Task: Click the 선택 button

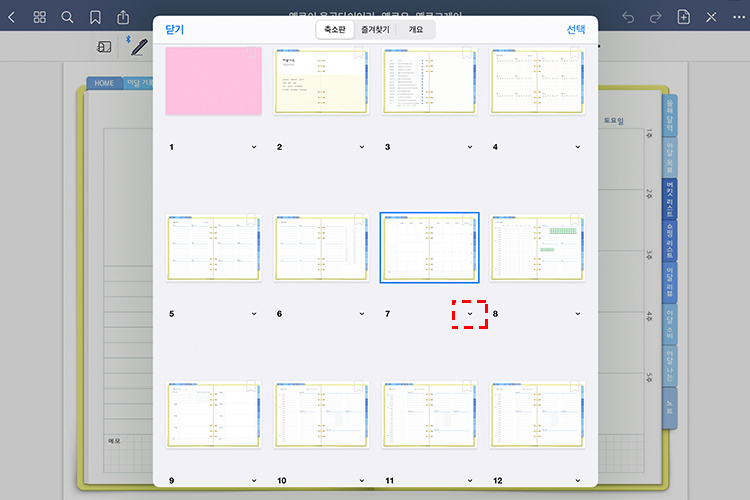Action: click(x=576, y=30)
